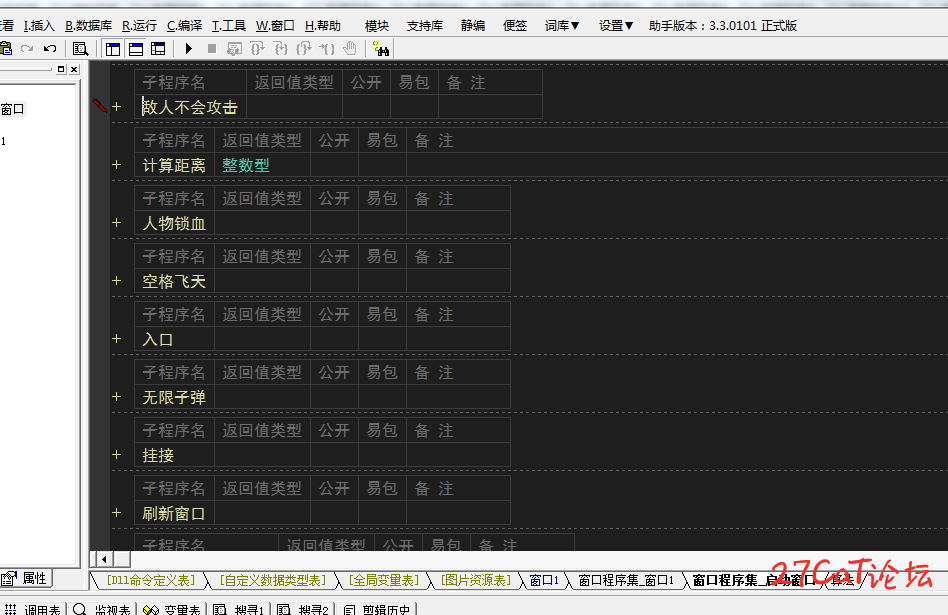Expand the 人物锁血 subroutine
Screen dimensions: 948x615
coord(117,223)
